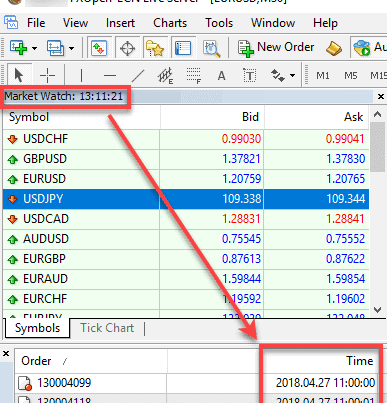Screen dimensions: 387x403
Task: Click Market Watch scrollbar up arrow
Action: coord(377,114)
